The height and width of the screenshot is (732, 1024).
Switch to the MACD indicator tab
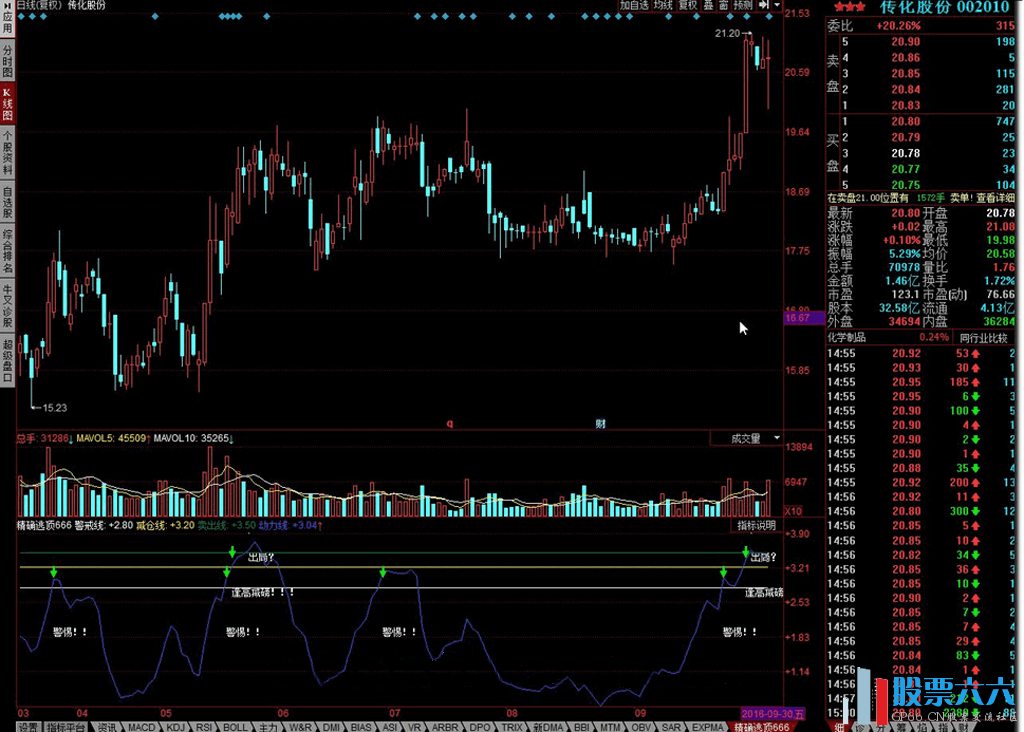(141, 726)
